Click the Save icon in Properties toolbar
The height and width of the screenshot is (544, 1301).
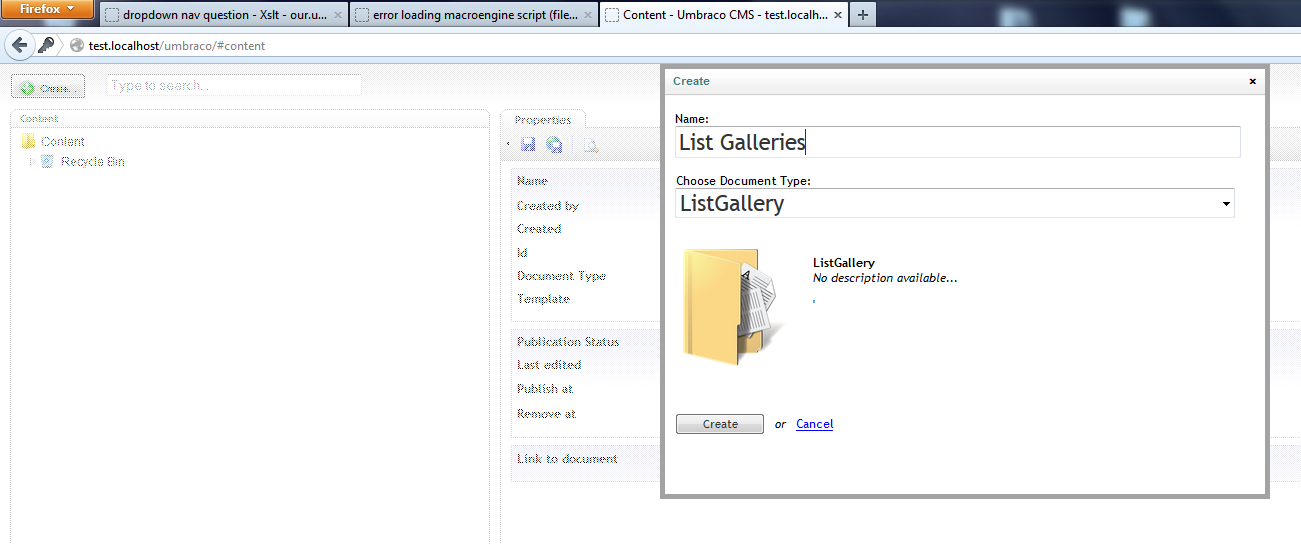click(528, 145)
